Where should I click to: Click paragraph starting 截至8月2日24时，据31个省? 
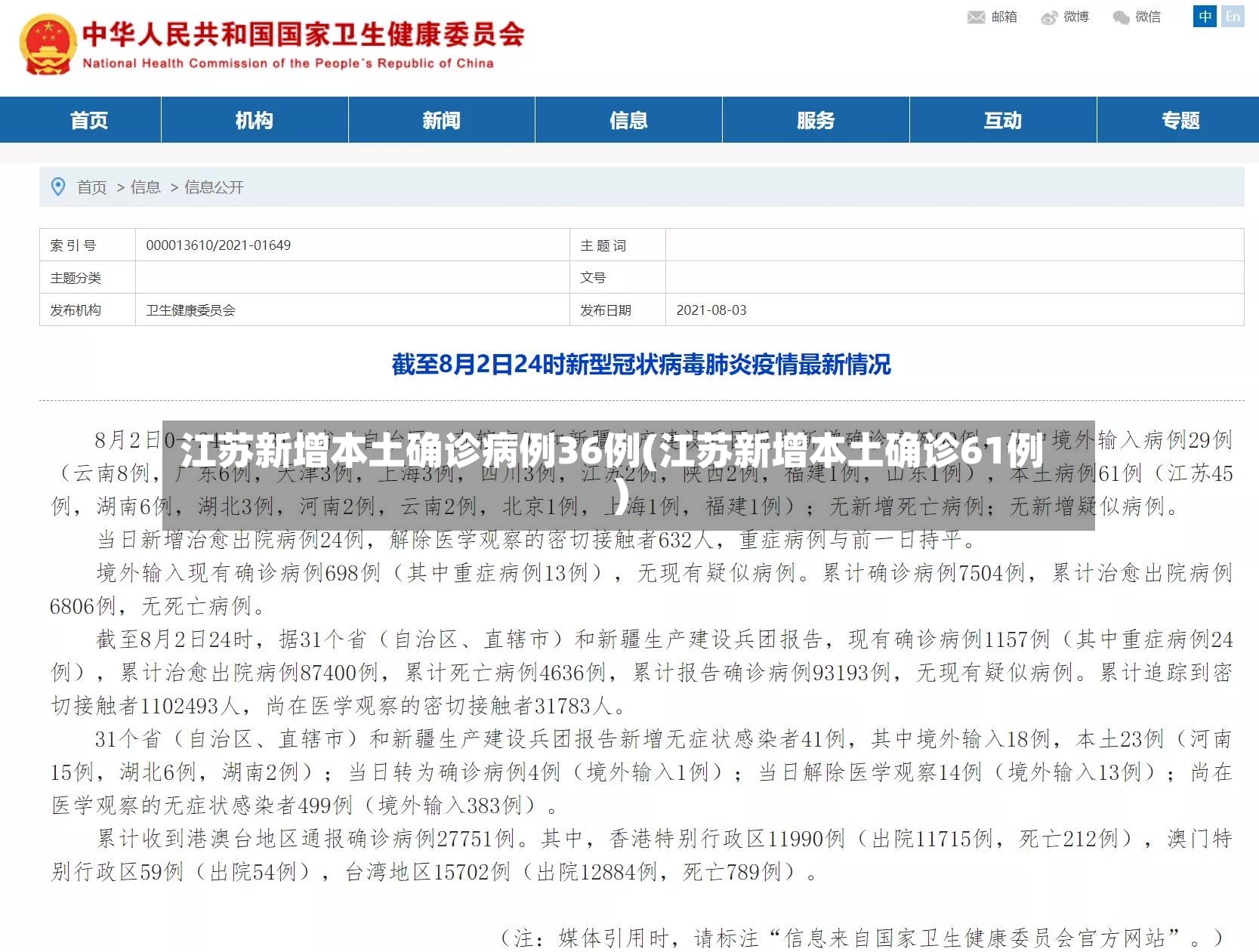641,673
